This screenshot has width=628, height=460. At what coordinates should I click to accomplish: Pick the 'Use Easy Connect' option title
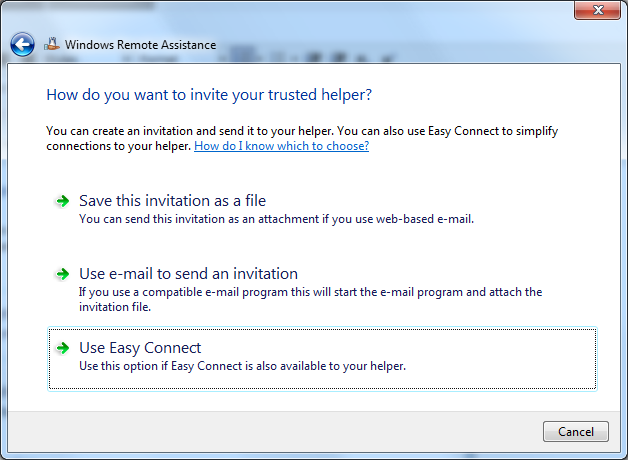coord(140,348)
